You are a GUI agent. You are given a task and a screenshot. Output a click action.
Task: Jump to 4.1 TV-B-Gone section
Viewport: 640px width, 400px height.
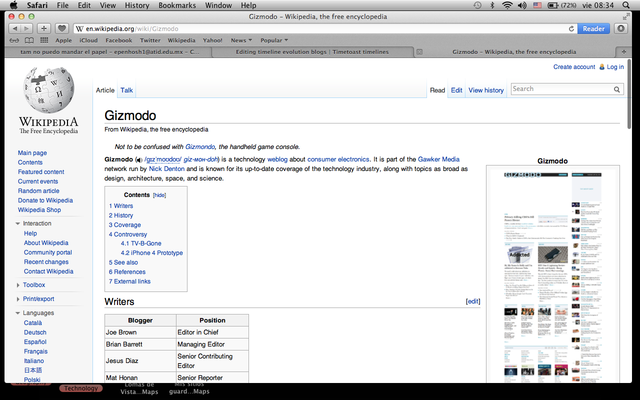141,244
